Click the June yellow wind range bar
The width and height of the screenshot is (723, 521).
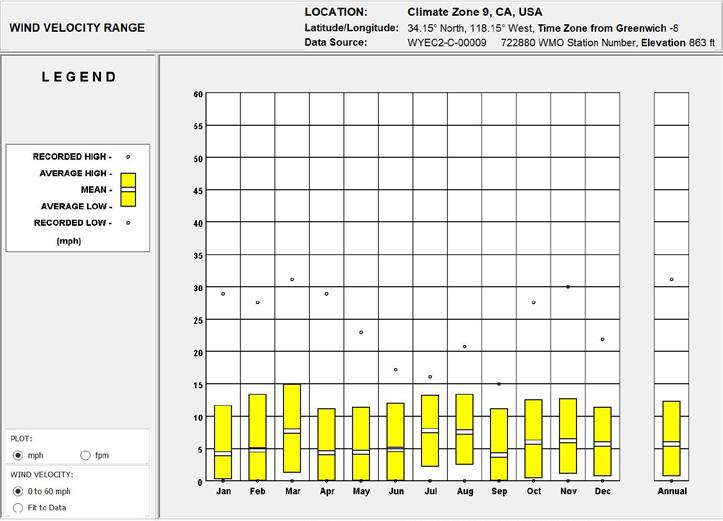coord(396,442)
